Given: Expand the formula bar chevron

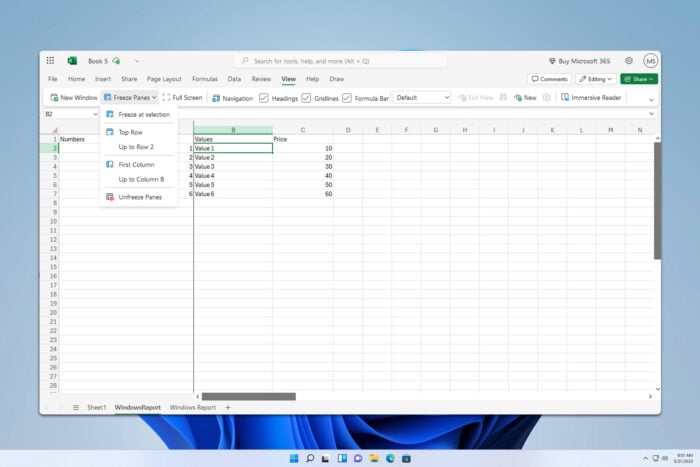Looking at the screenshot, I should [x=651, y=114].
